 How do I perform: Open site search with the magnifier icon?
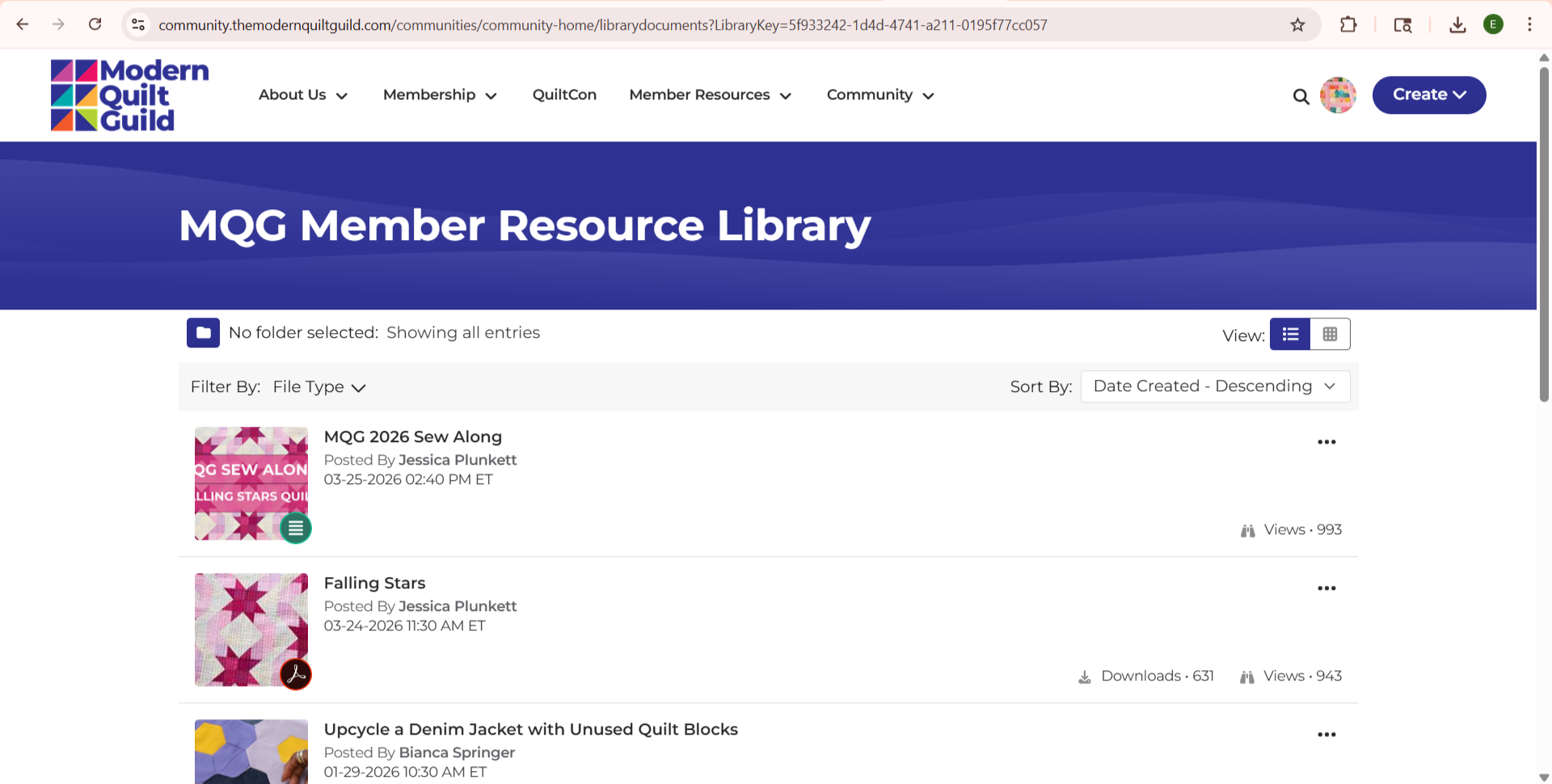1301,96
